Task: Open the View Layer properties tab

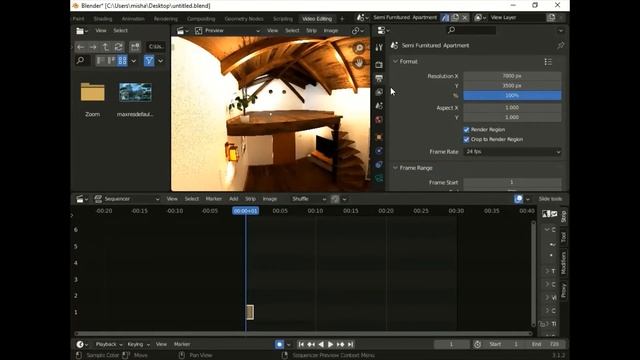Action: [379, 92]
